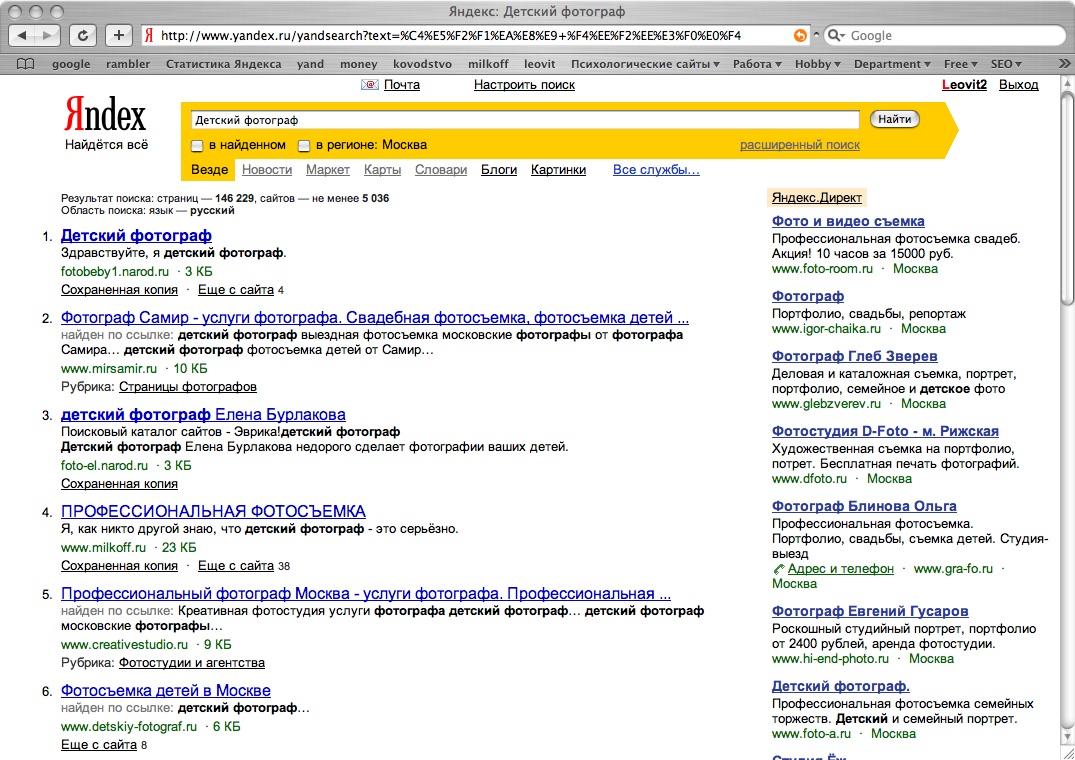Click the Safari address bar URL field

473,36
